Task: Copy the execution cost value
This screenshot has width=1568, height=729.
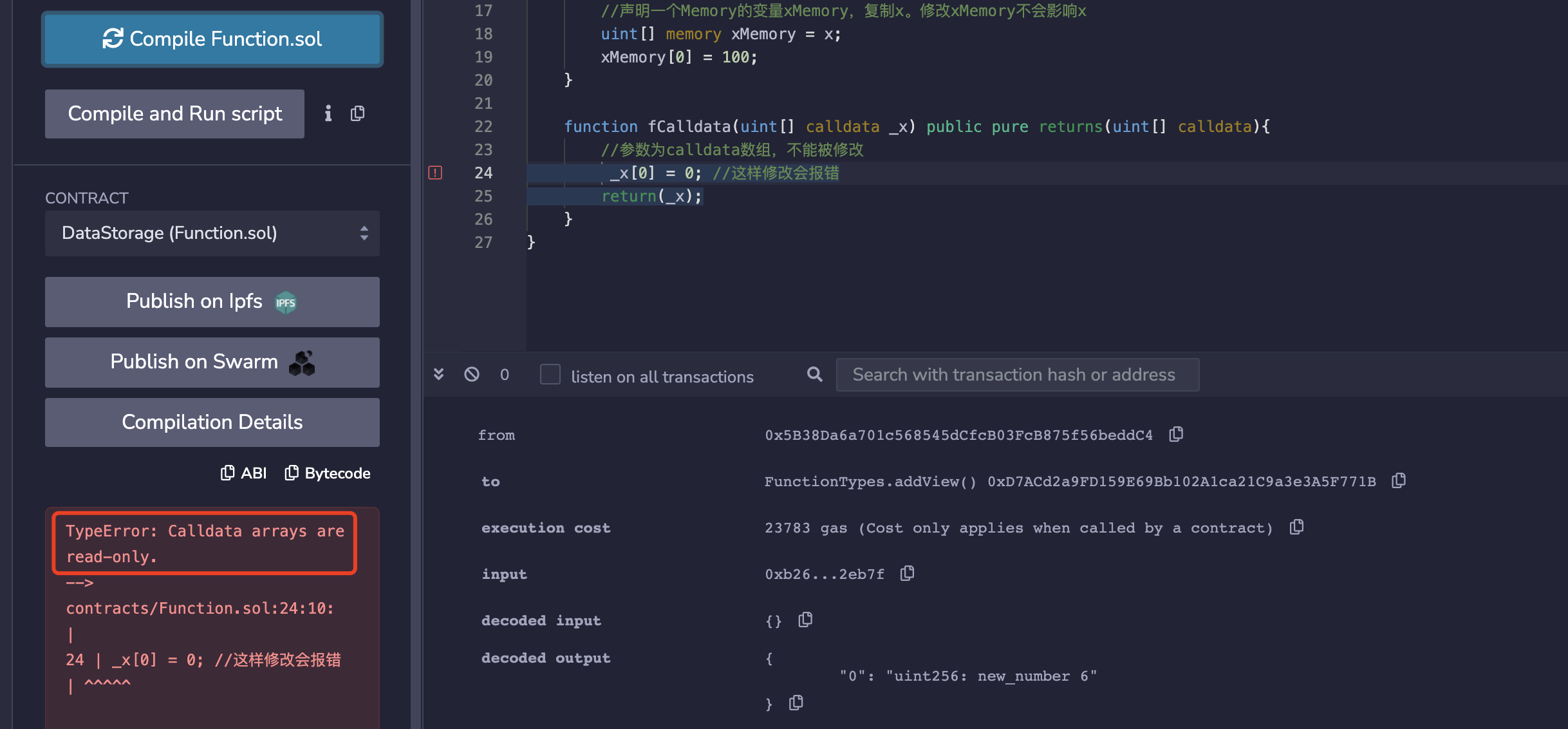Action: (x=1296, y=527)
